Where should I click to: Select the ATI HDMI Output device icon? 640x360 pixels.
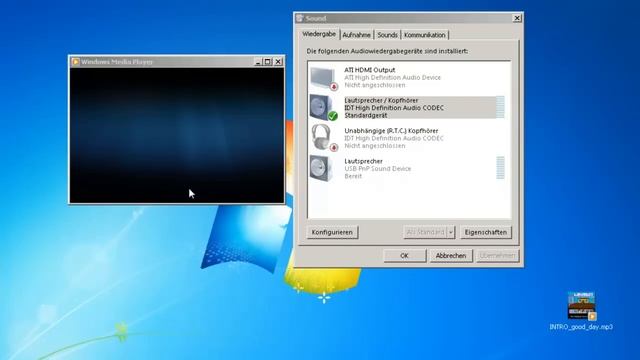click(x=324, y=78)
